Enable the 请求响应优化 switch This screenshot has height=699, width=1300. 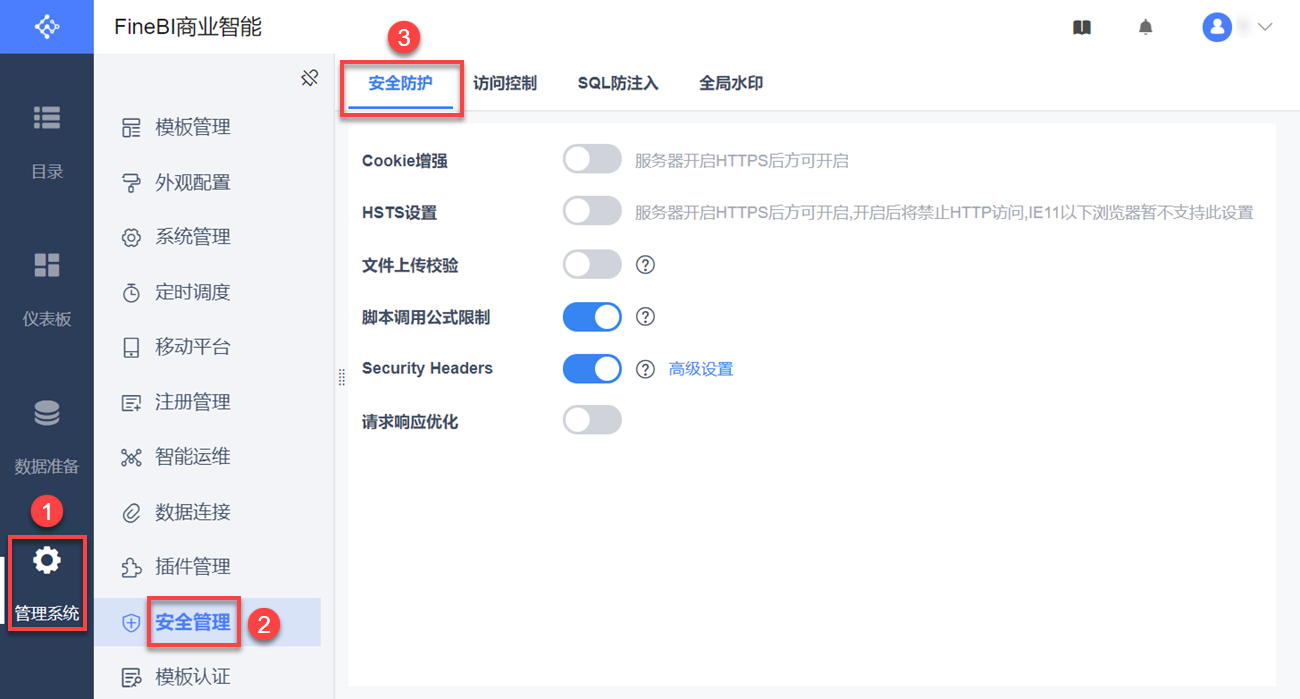pos(592,420)
